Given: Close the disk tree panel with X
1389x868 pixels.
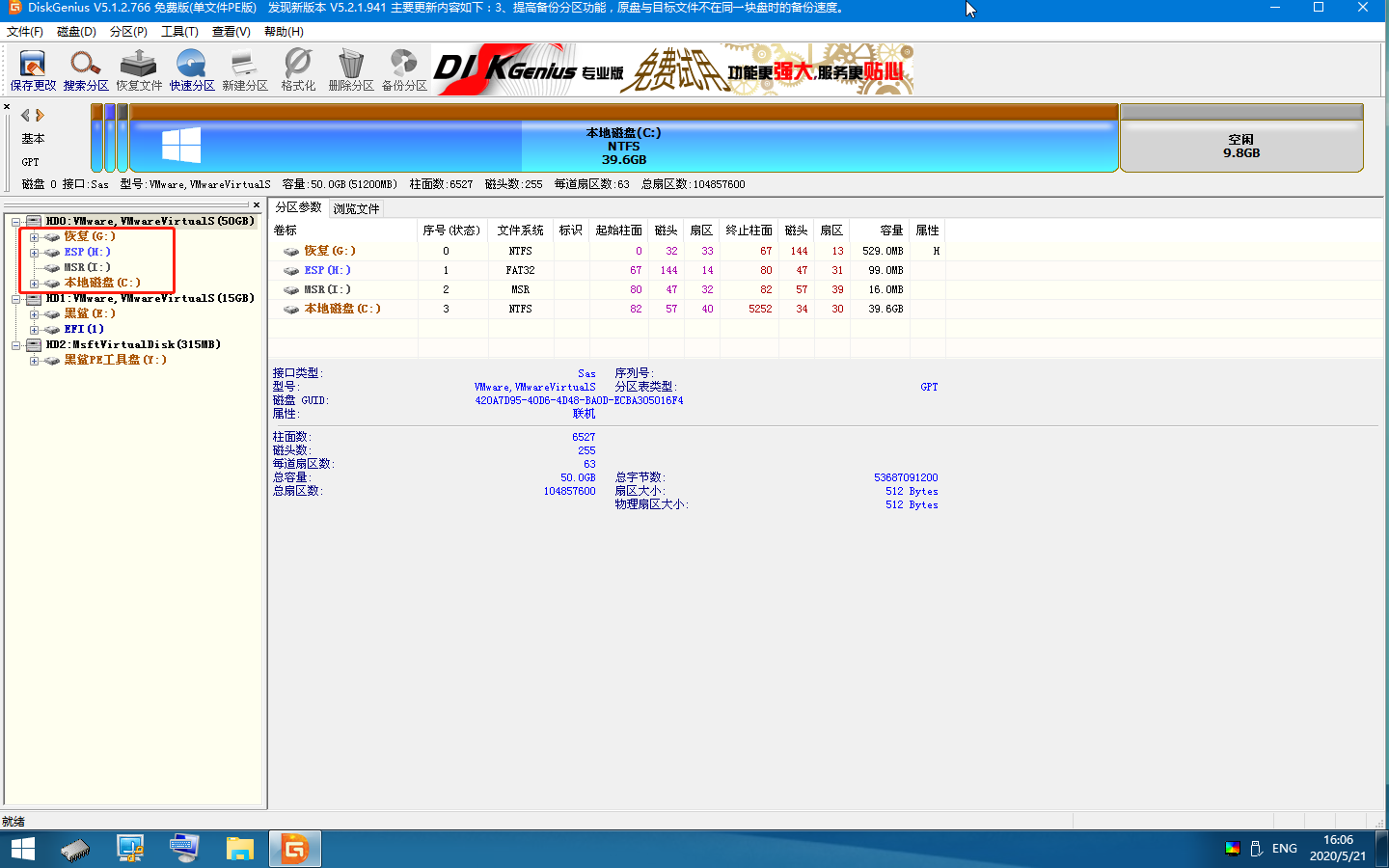Looking at the screenshot, I should pos(257,204).
